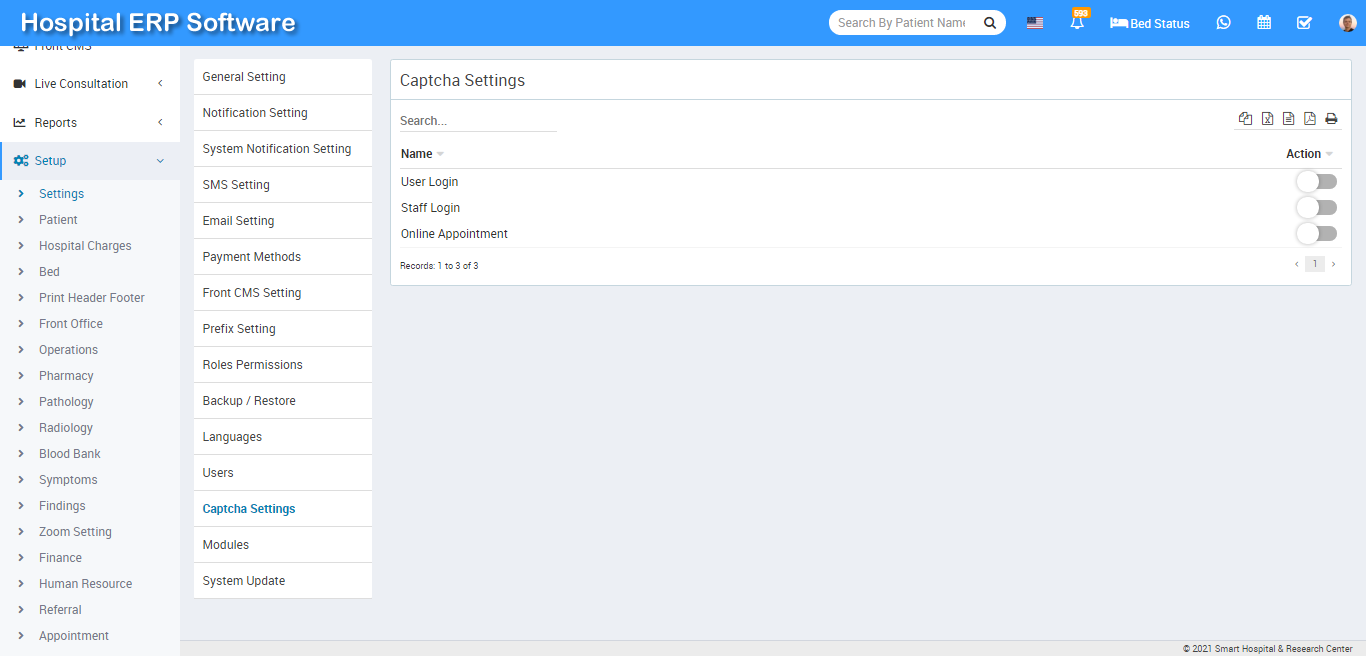Click the task checklist icon in header

(x=1304, y=23)
